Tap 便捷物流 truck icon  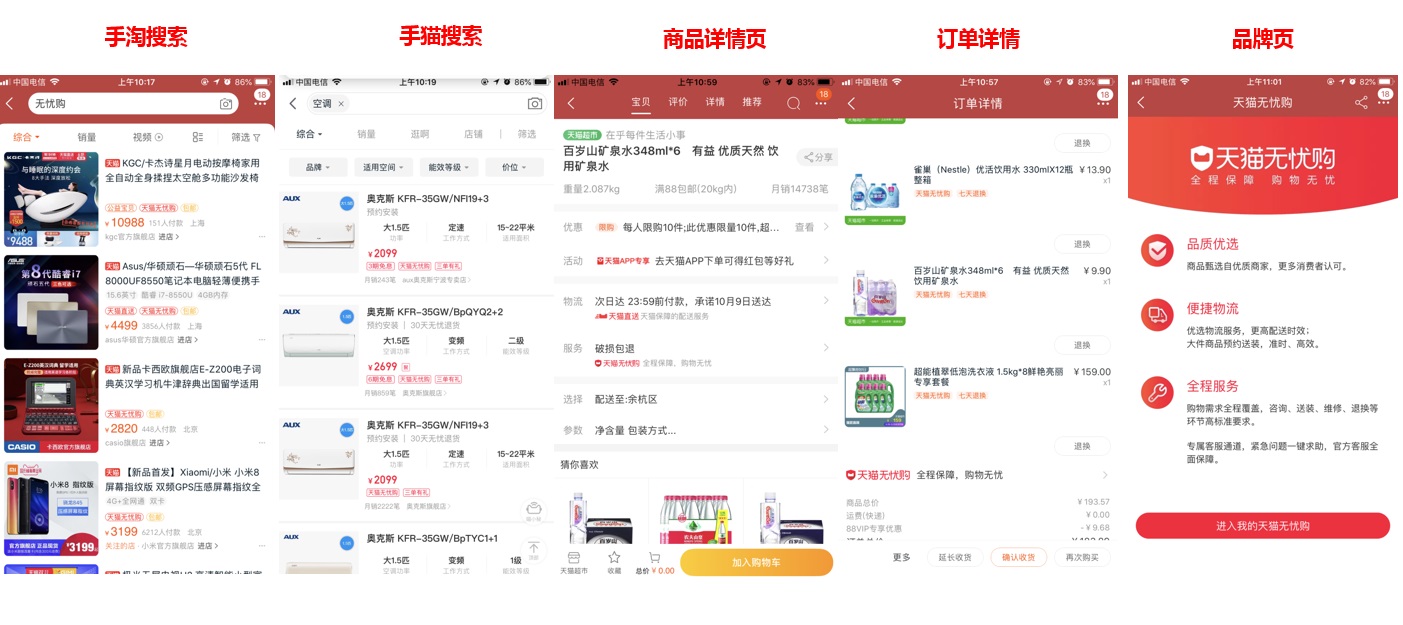coord(1157,315)
